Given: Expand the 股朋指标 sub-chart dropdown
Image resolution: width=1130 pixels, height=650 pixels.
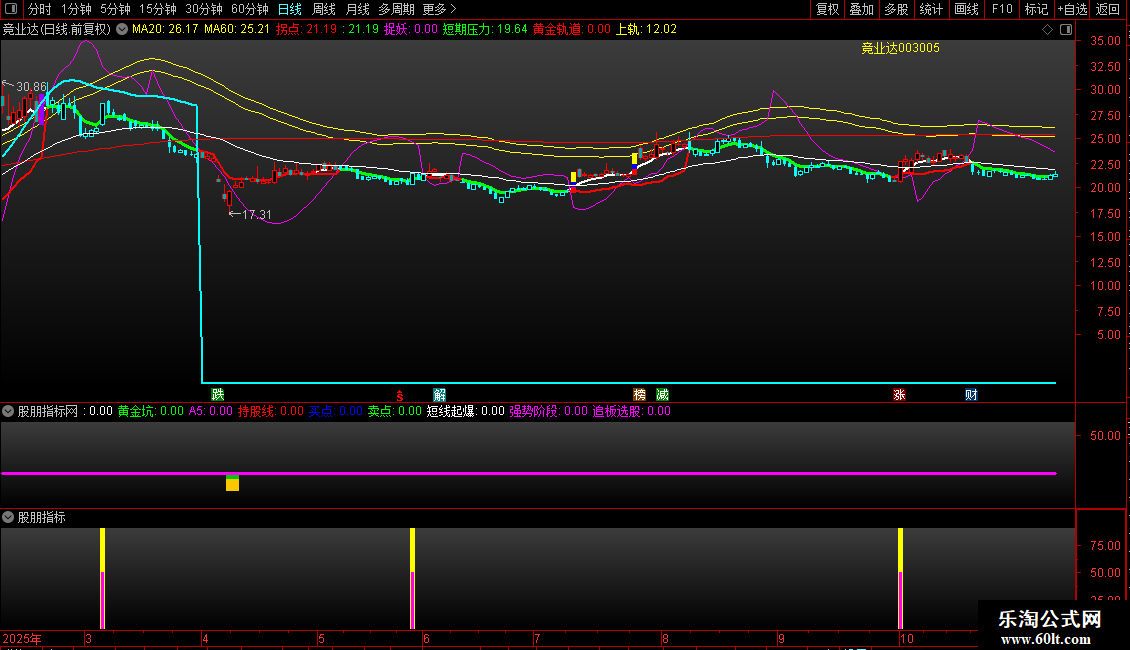Looking at the screenshot, I should (8, 517).
